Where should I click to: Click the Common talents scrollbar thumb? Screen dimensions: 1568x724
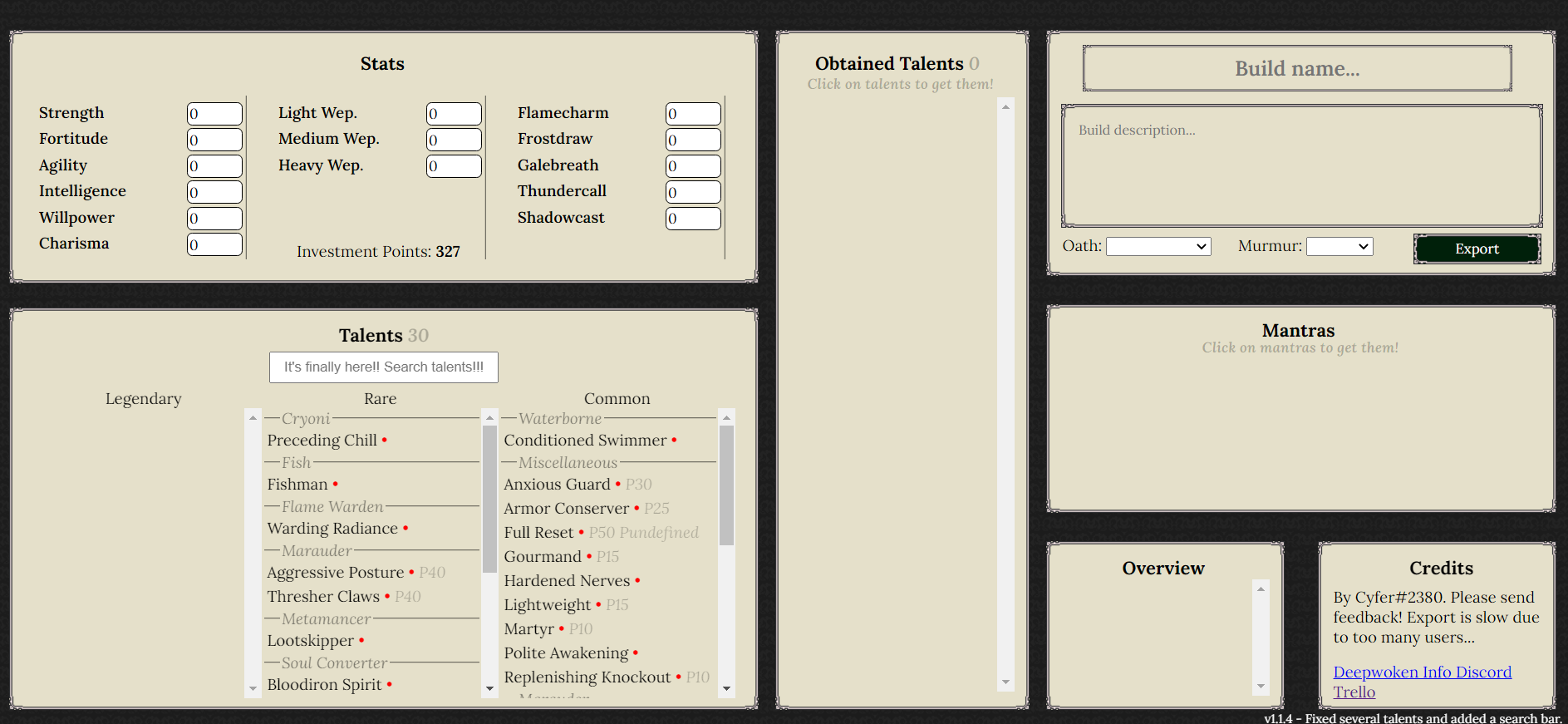point(726,485)
